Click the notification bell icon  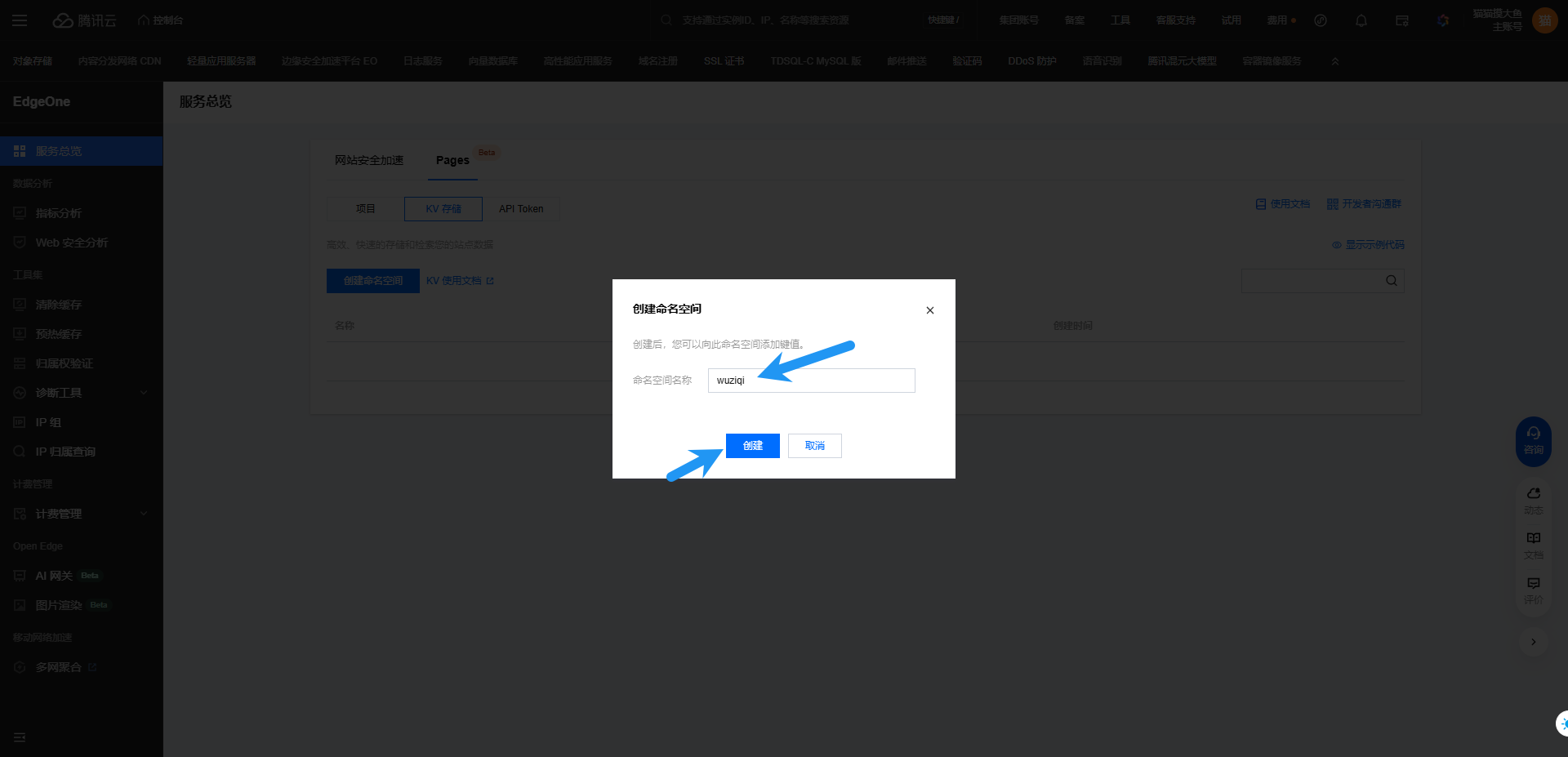[x=1361, y=20]
